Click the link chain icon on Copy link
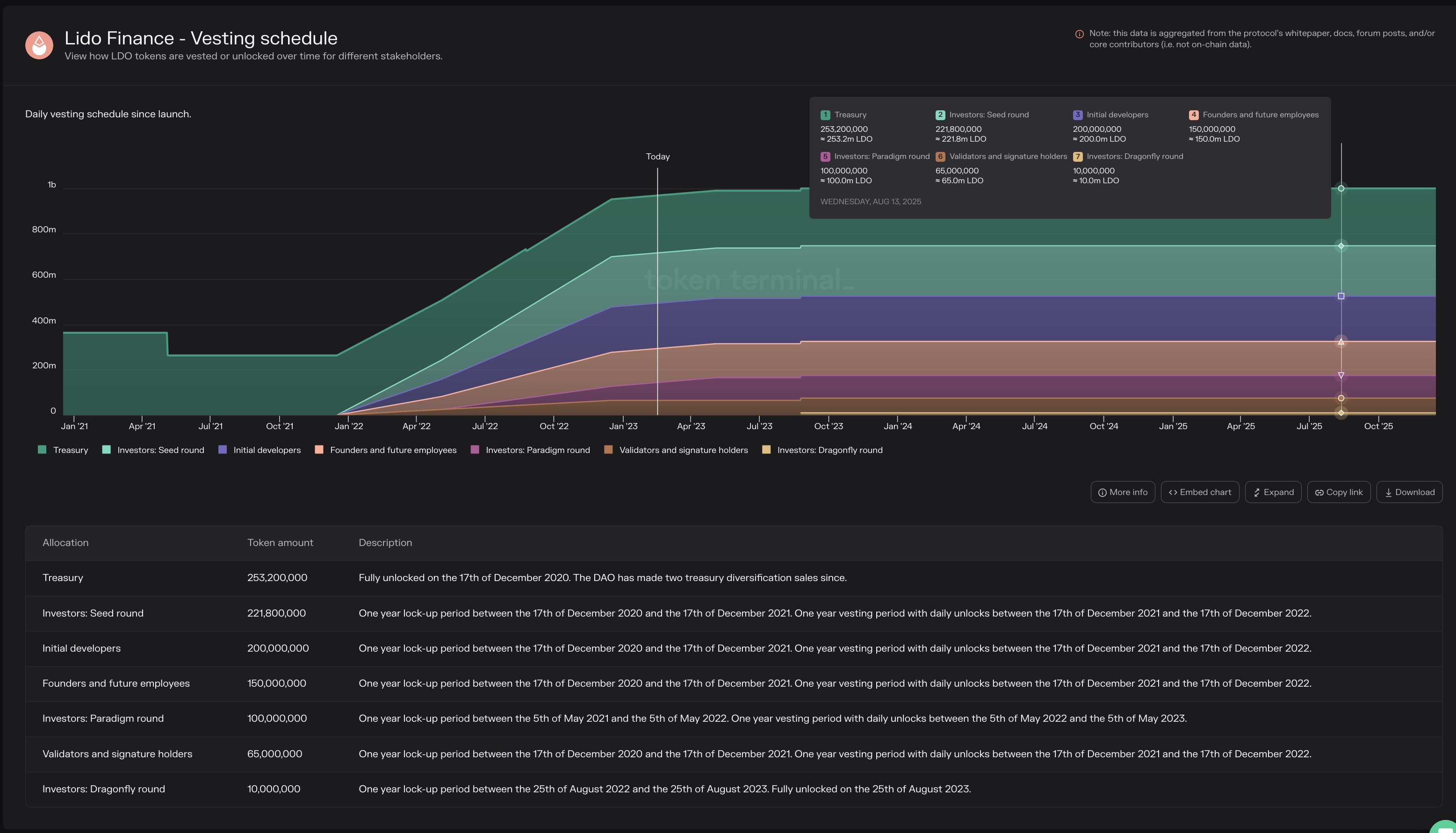 click(x=1319, y=492)
